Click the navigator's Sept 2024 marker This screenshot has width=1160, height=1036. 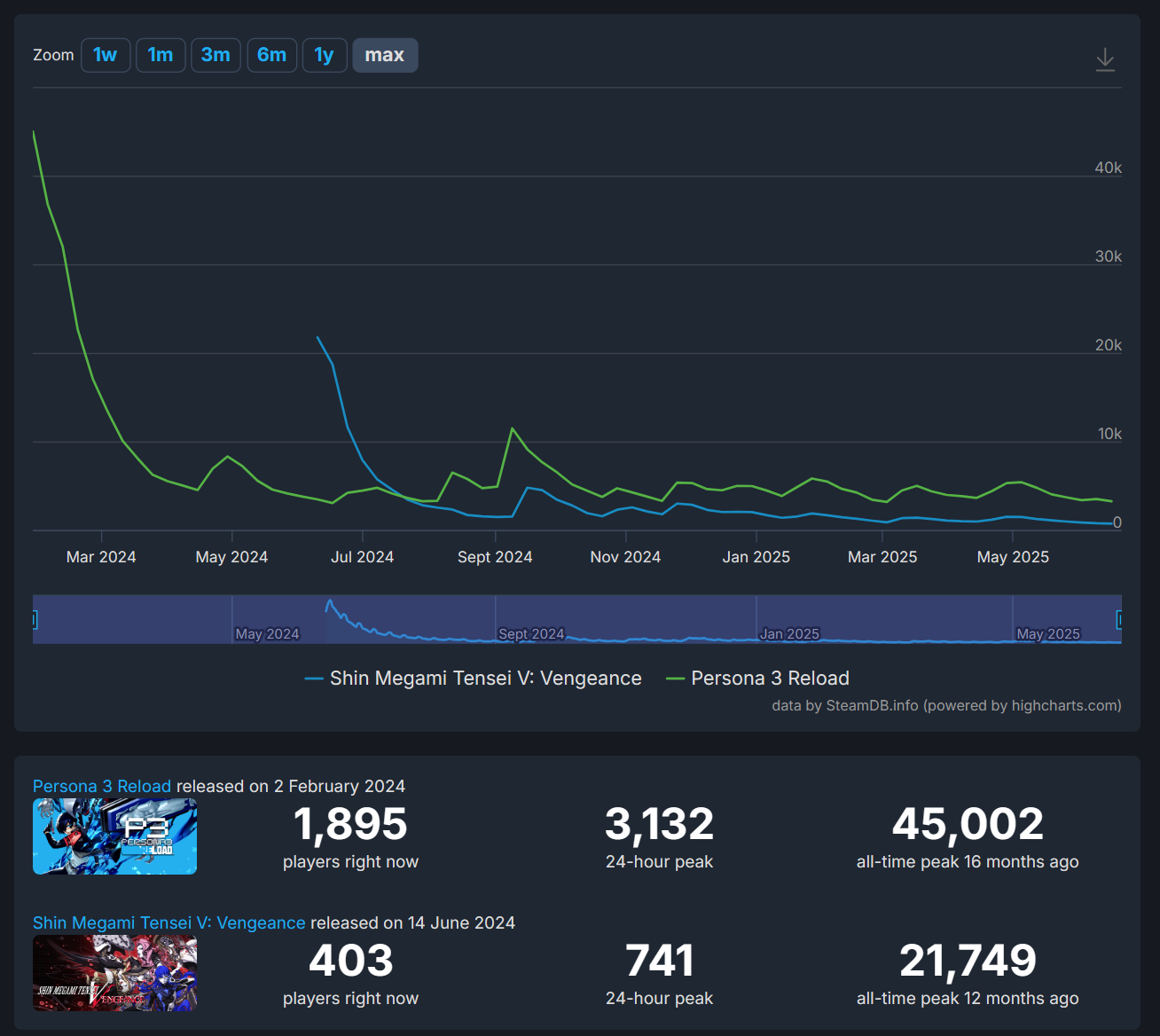(531, 634)
